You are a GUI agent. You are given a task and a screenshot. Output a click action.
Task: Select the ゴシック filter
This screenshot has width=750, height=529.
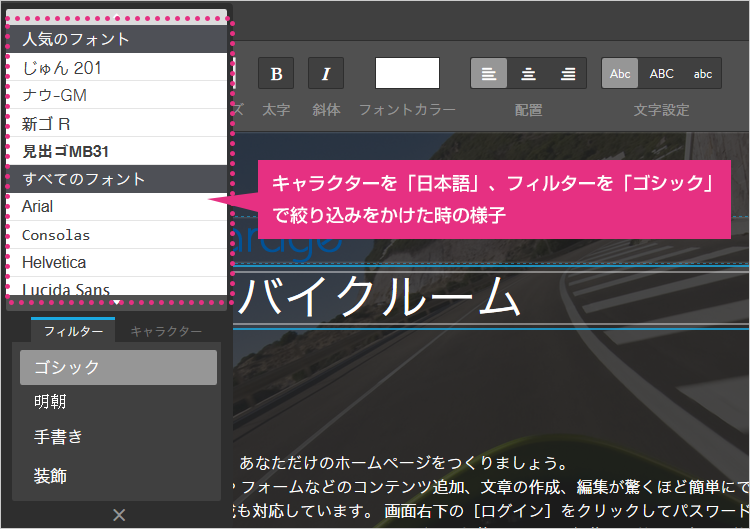(118, 367)
